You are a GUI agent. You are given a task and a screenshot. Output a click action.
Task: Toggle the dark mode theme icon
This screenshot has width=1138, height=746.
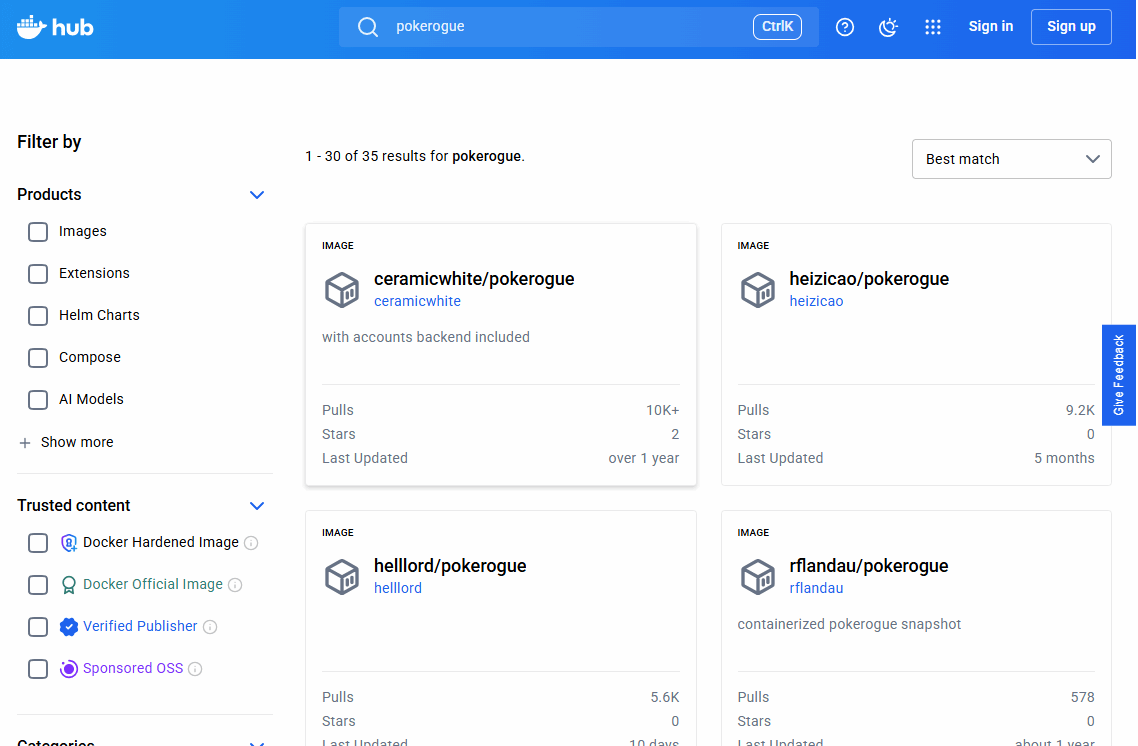click(888, 27)
